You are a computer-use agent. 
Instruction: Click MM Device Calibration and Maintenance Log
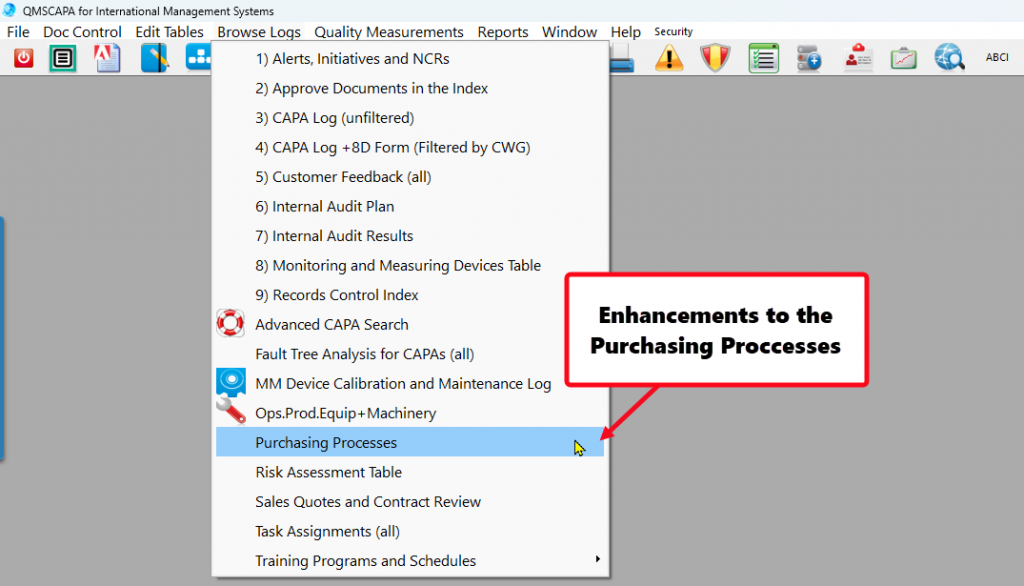coord(403,384)
